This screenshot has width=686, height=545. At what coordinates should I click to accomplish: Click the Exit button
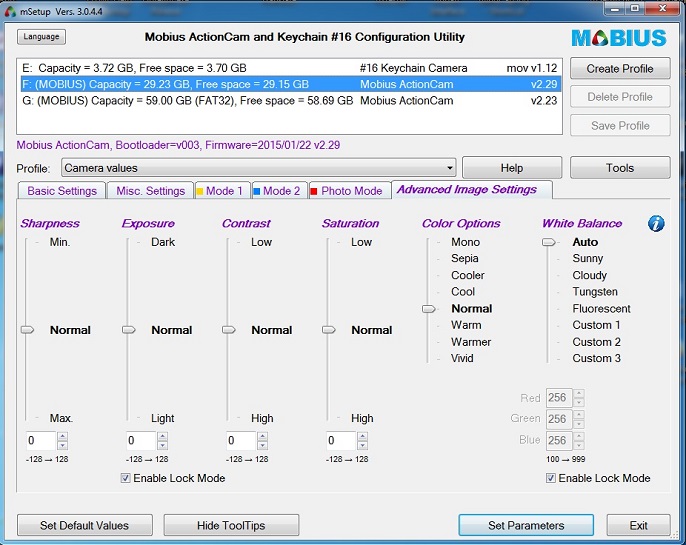[x=638, y=525]
